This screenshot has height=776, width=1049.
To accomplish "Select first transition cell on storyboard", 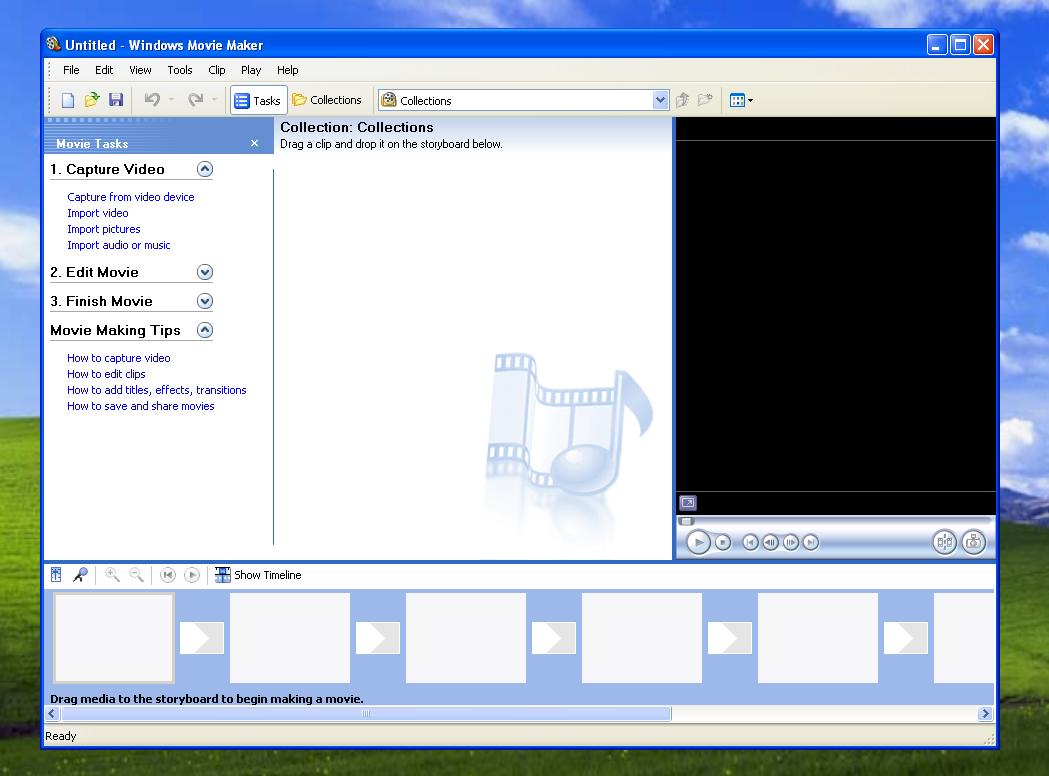I will pyautogui.click(x=201, y=638).
